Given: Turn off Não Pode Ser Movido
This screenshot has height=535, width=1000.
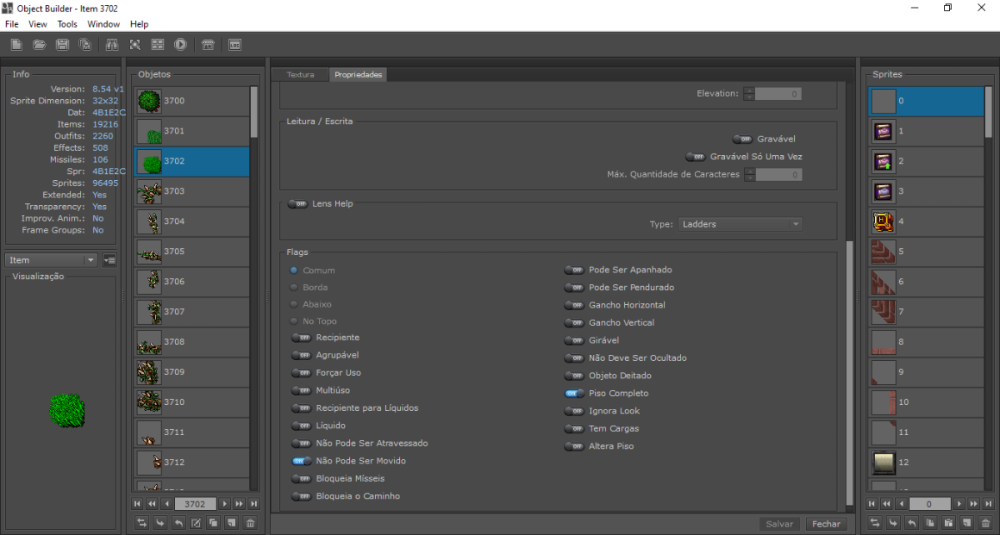Looking at the screenshot, I should point(300,461).
